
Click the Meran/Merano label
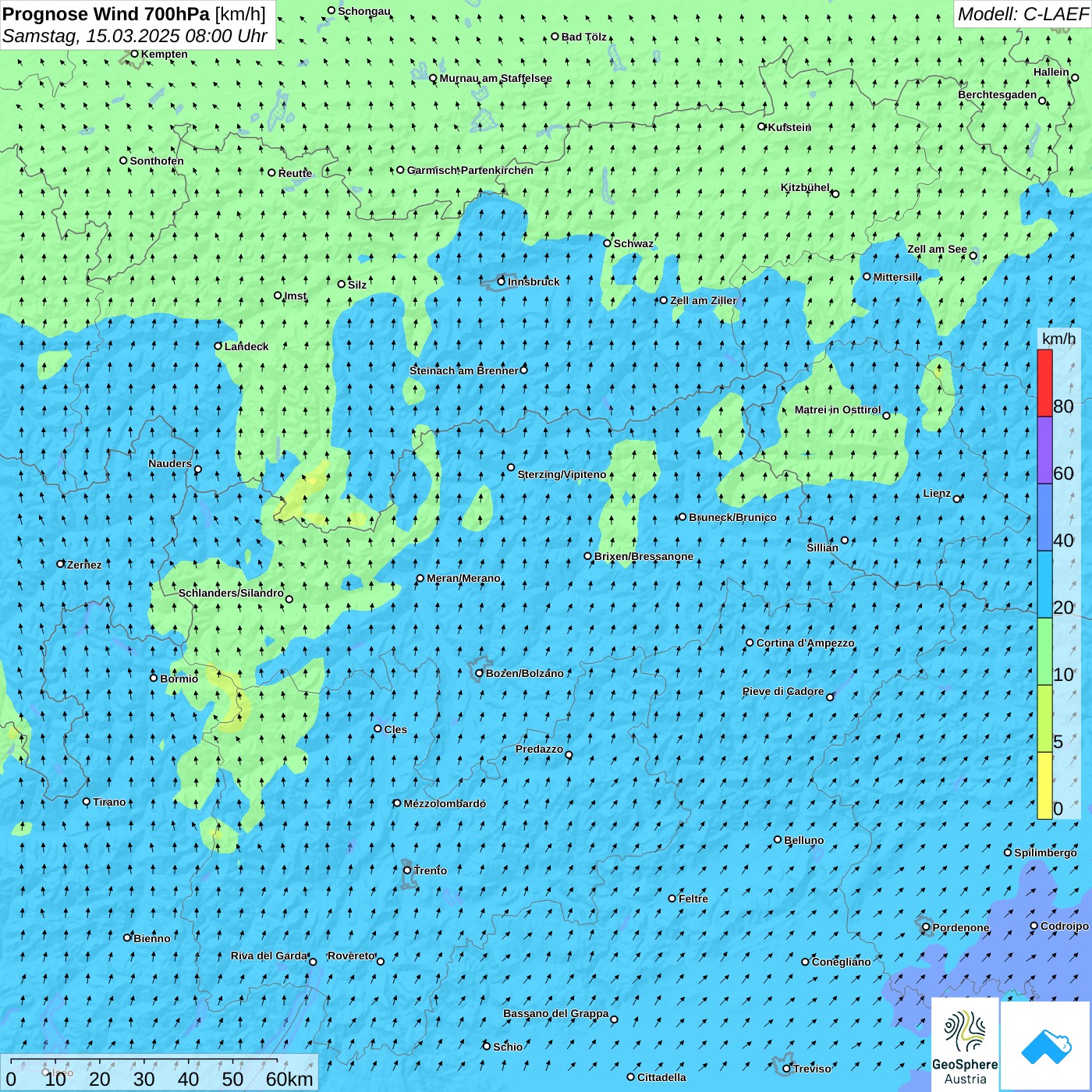[463, 578]
